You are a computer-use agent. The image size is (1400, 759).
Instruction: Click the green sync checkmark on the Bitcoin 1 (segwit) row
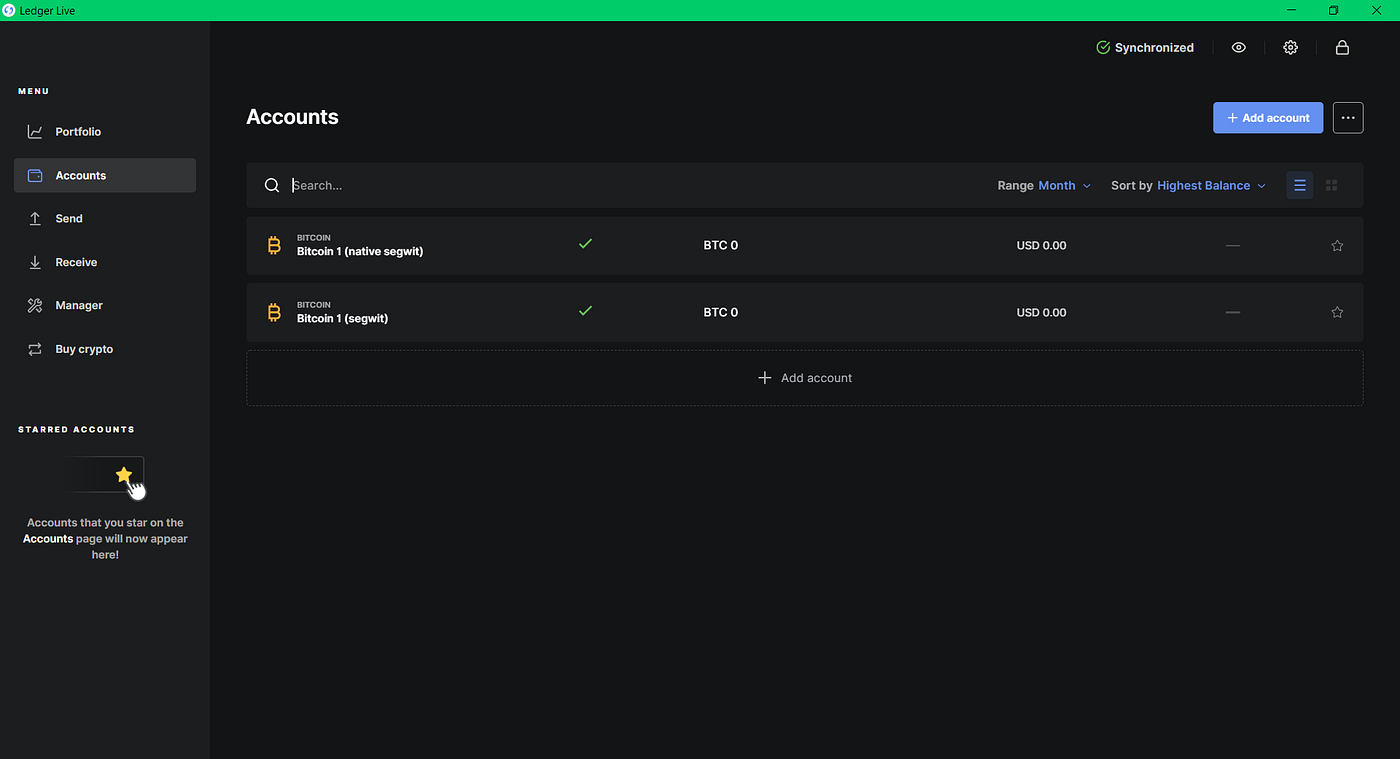pyautogui.click(x=586, y=310)
